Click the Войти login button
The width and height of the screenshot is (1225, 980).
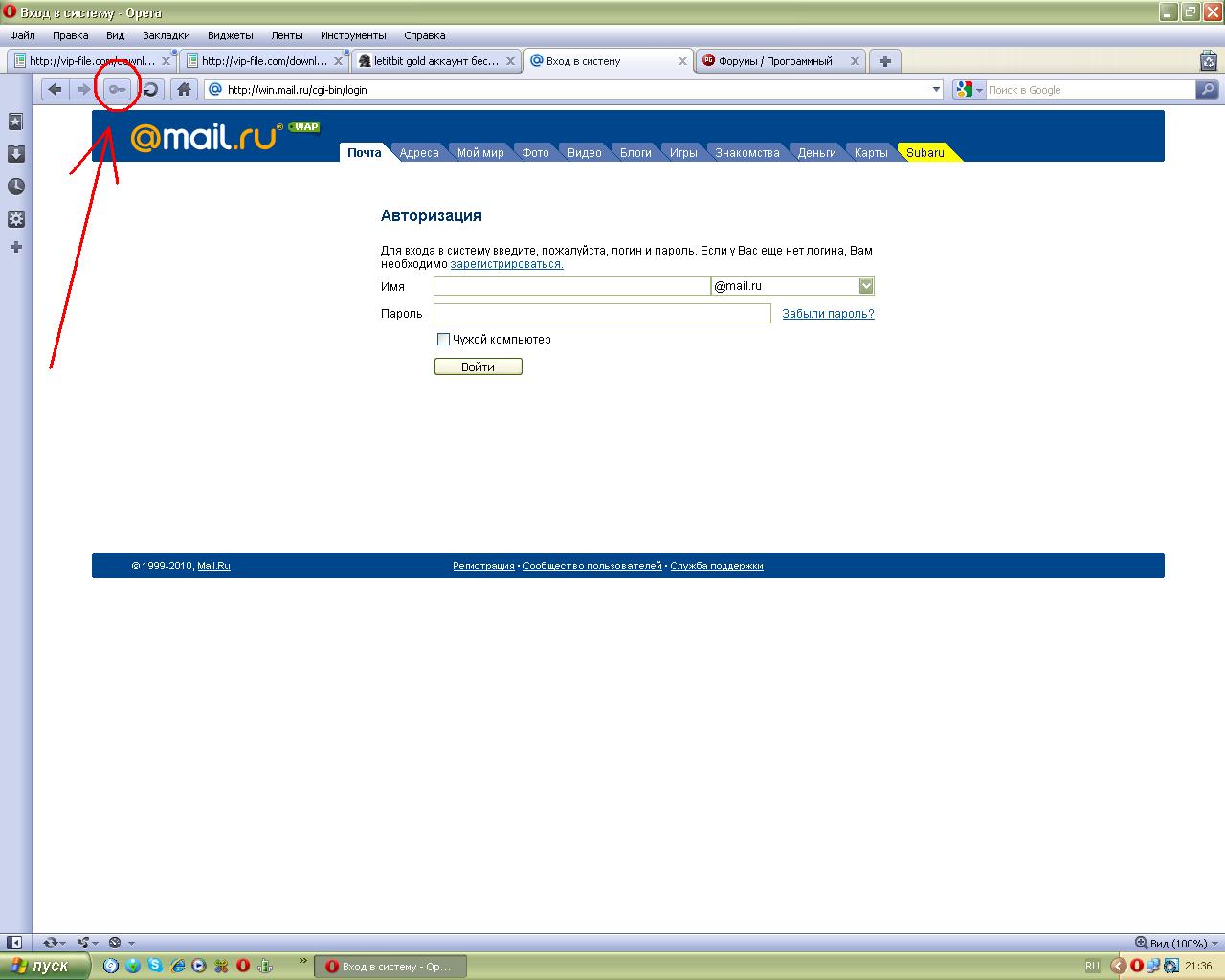[x=479, y=367]
